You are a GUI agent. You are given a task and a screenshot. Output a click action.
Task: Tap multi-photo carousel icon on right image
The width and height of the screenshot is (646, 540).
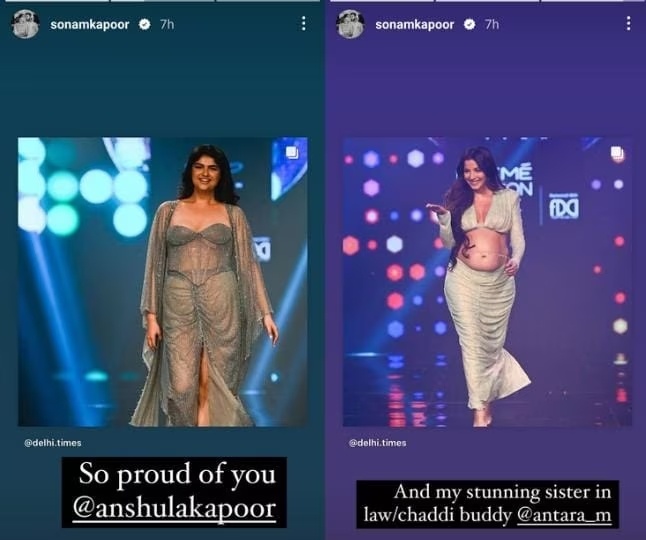coord(617,153)
